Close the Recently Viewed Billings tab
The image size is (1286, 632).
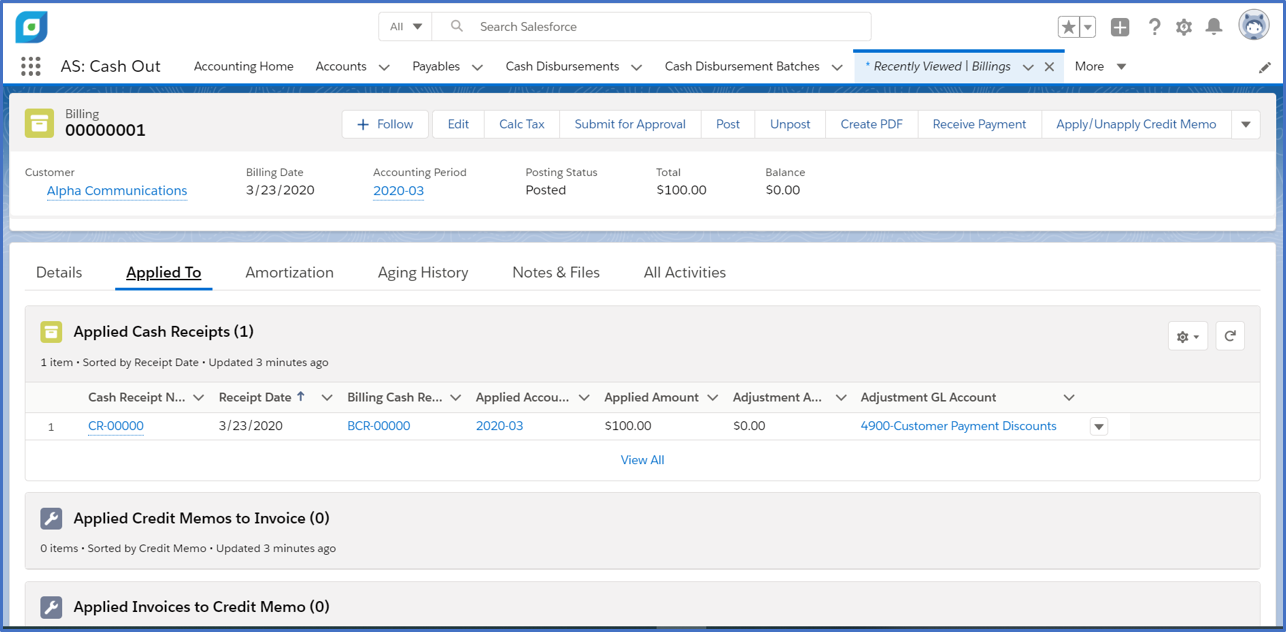(x=1049, y=67)
